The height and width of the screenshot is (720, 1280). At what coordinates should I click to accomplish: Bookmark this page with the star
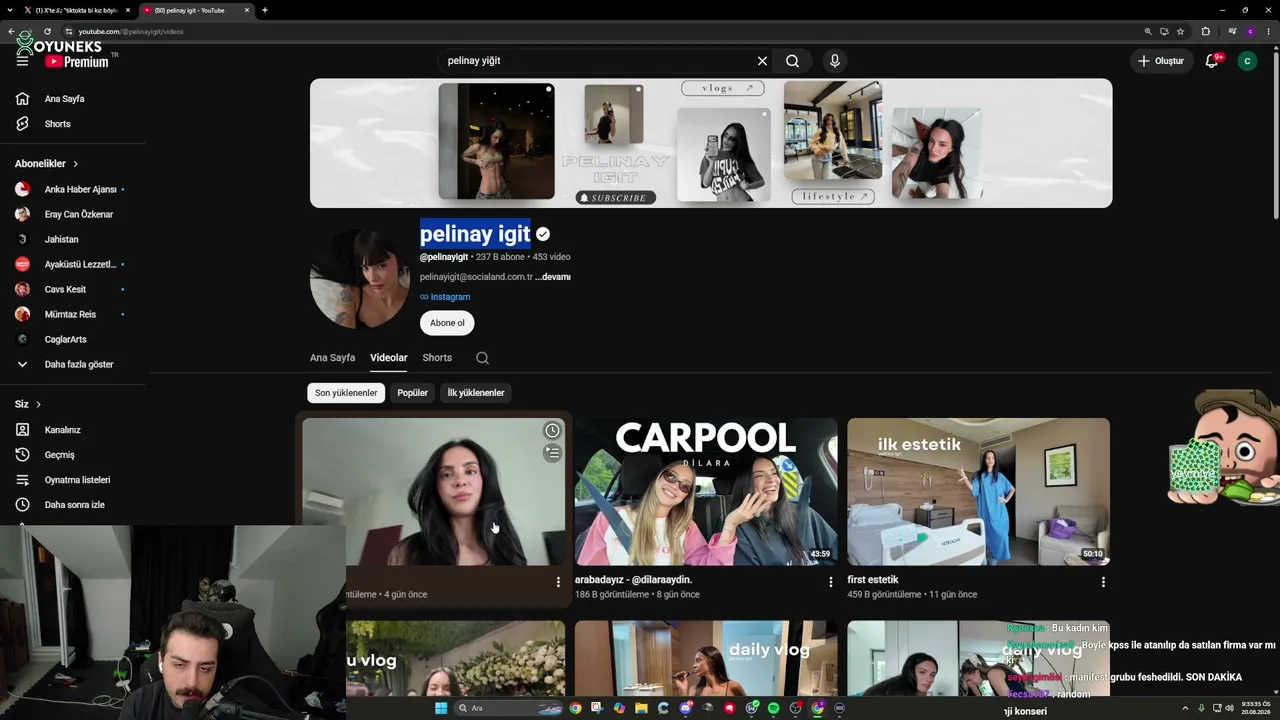[1180, 31]
